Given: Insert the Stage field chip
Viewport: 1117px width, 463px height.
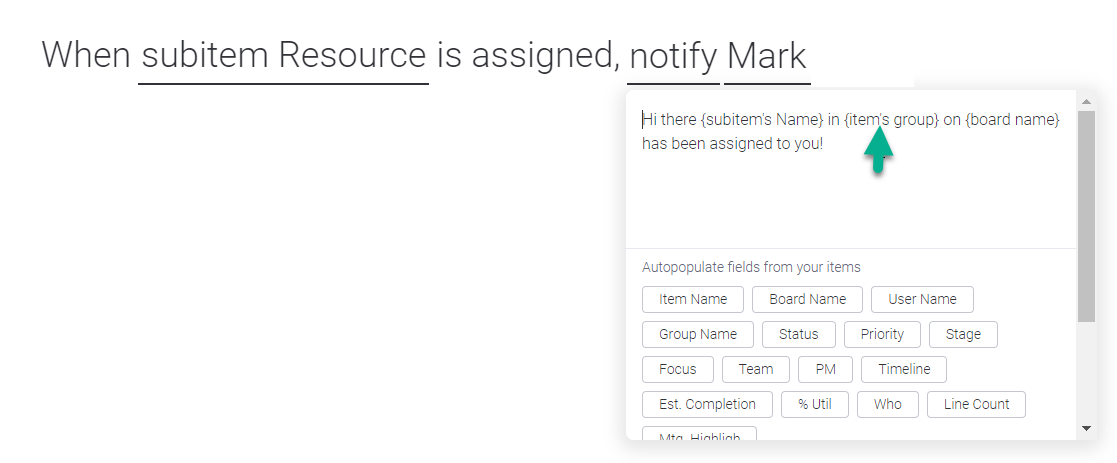Looking at the screenshot, I should [963, 334].
